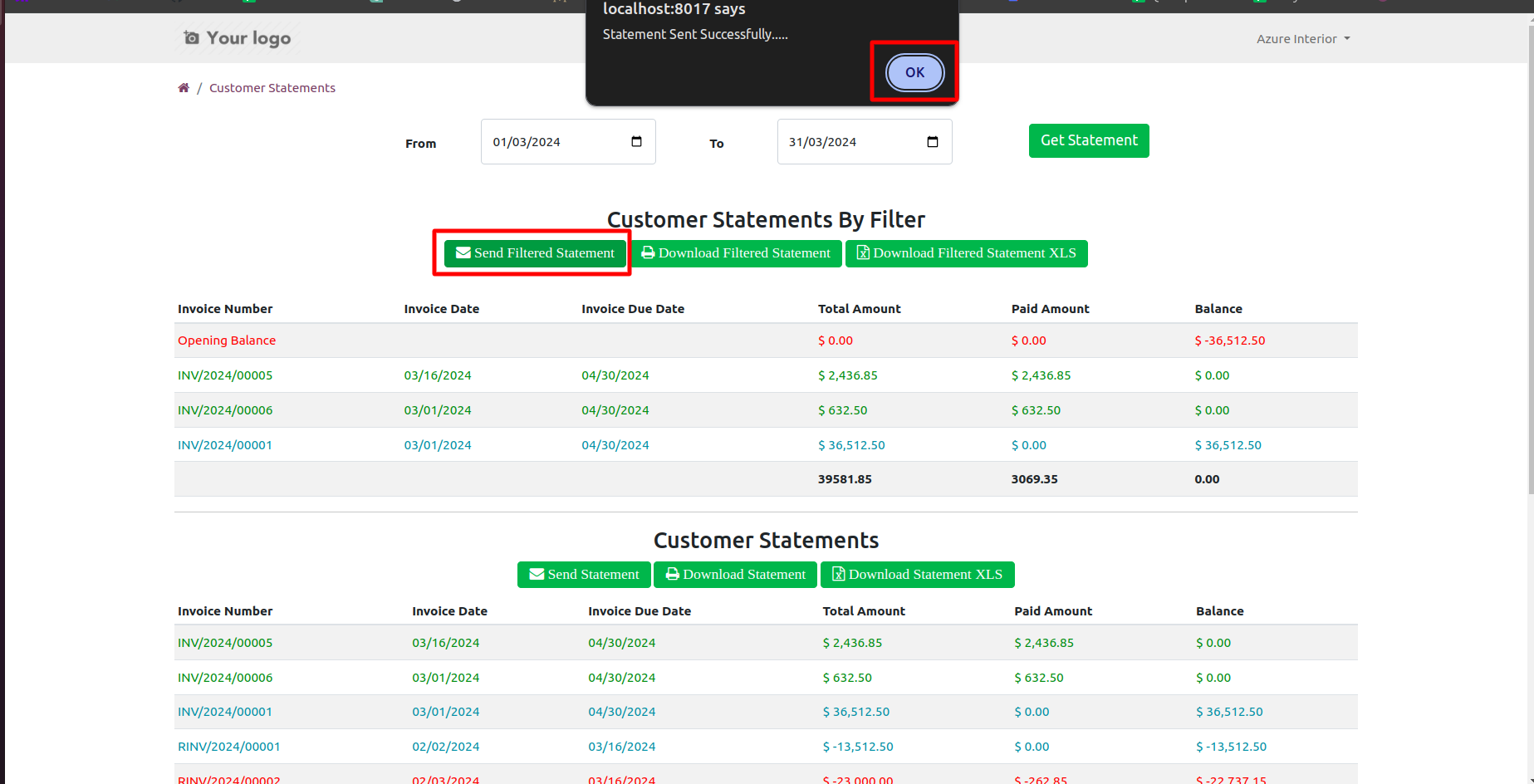Image resolution: width=1534 pixels, height=784 pixels.
Task: Select INV/2024/00006 in filtered statements table
Action: point(225,410)
